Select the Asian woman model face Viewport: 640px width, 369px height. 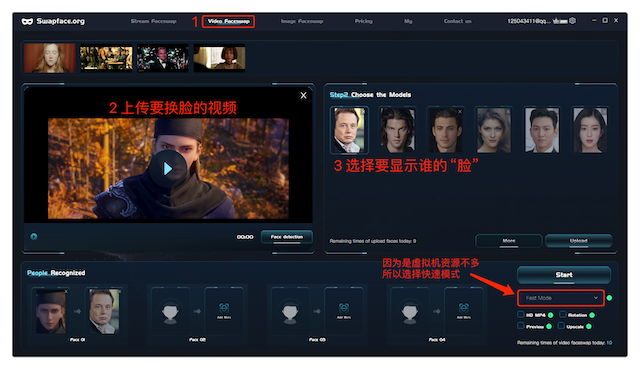[x=590, y=130]
